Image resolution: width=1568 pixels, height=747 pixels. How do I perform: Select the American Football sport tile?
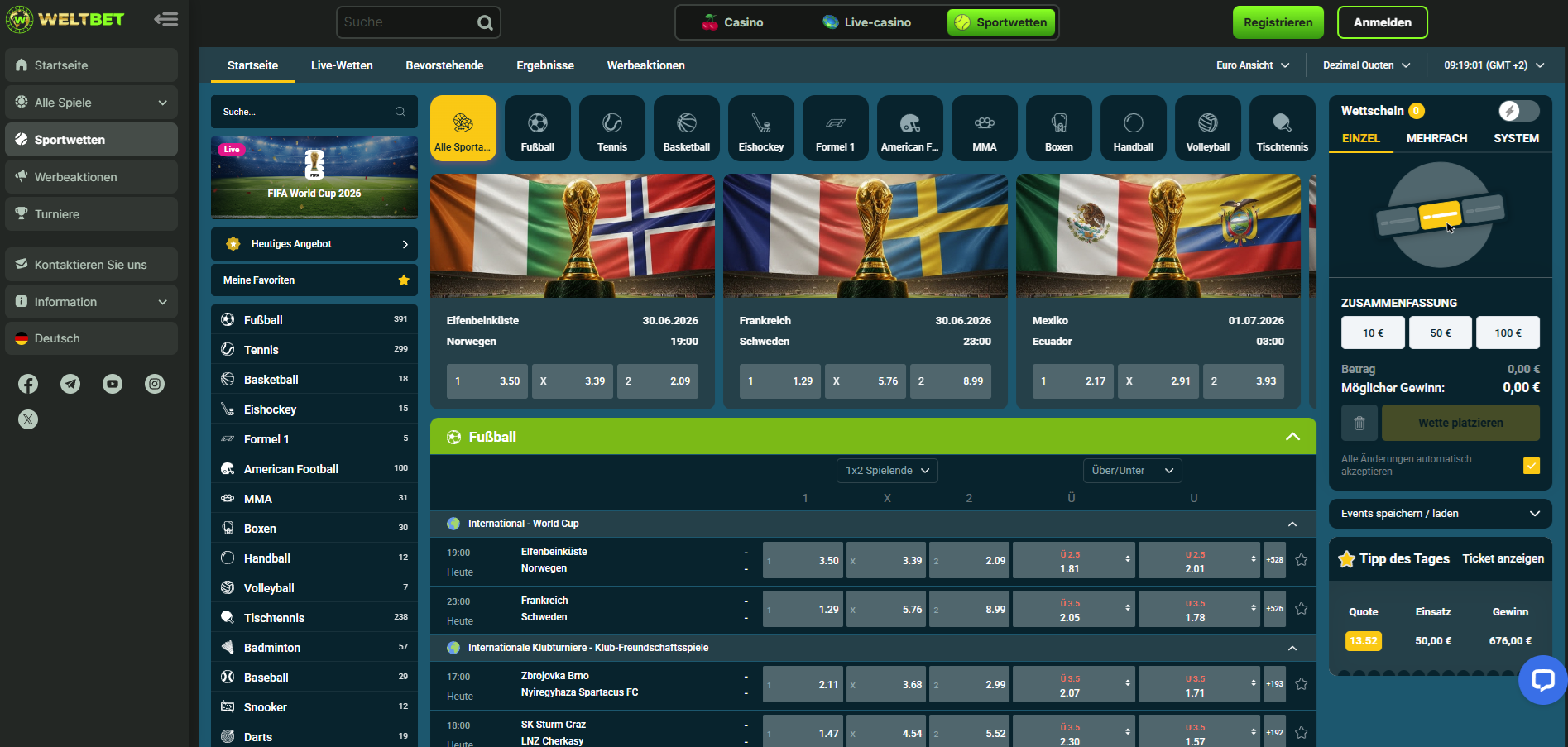910,128
